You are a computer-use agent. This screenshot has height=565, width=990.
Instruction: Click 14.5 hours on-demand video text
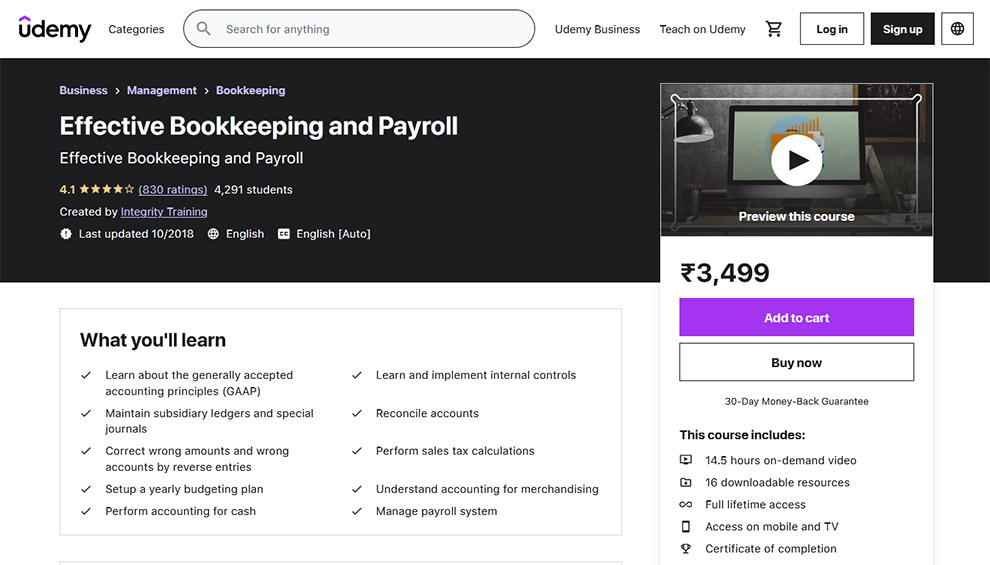pyautogui.click(x=780, y=460)
